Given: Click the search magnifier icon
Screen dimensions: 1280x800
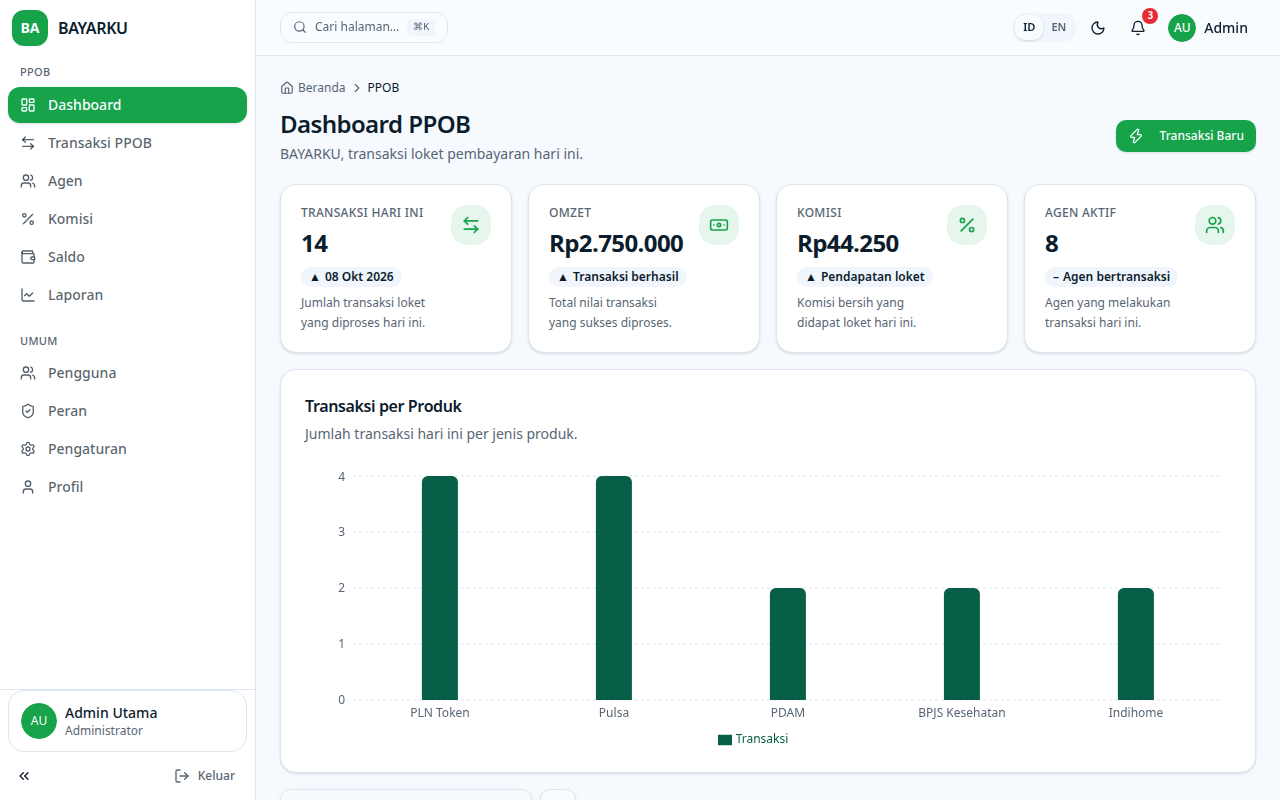Looking at the screenshot, I should click(300, 27).
